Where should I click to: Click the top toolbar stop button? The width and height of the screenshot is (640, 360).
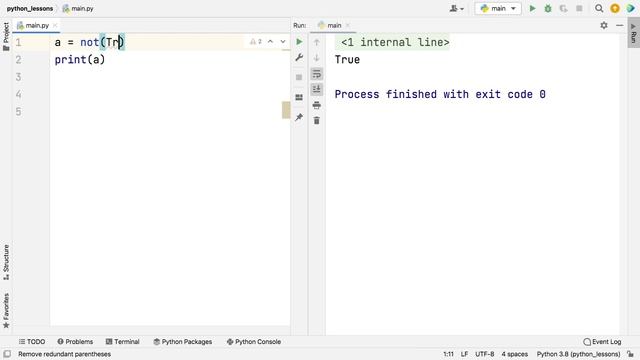point(579,8)
